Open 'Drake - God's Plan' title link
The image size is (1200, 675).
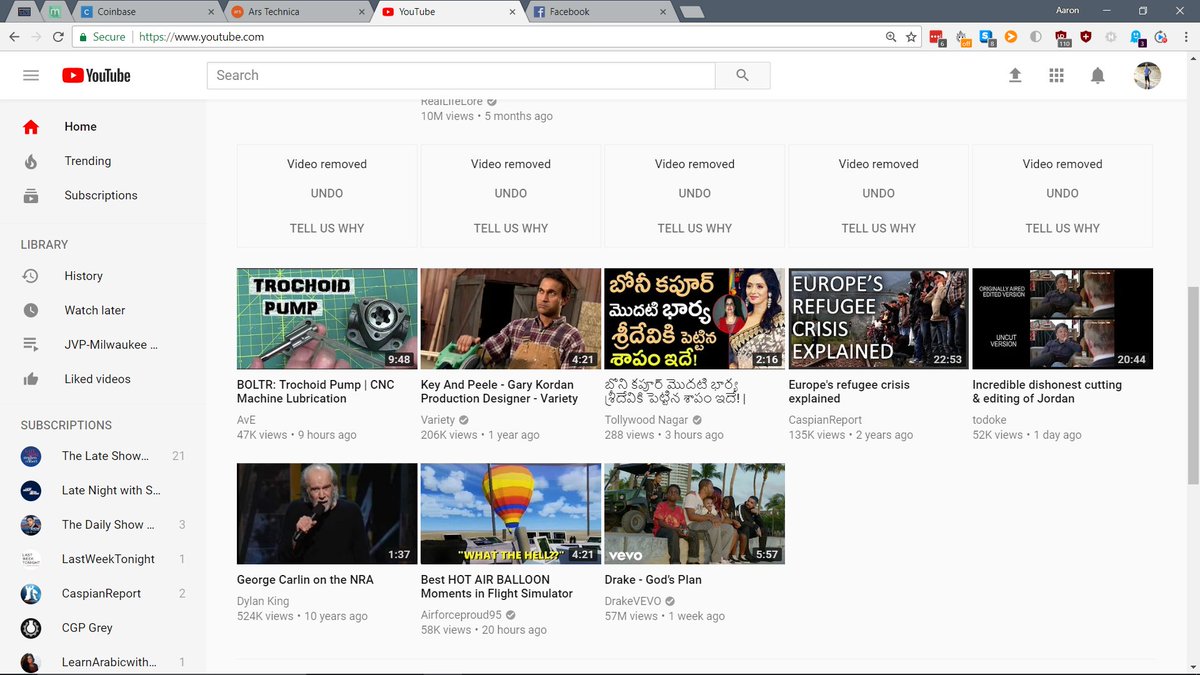[x=653, y=580]
